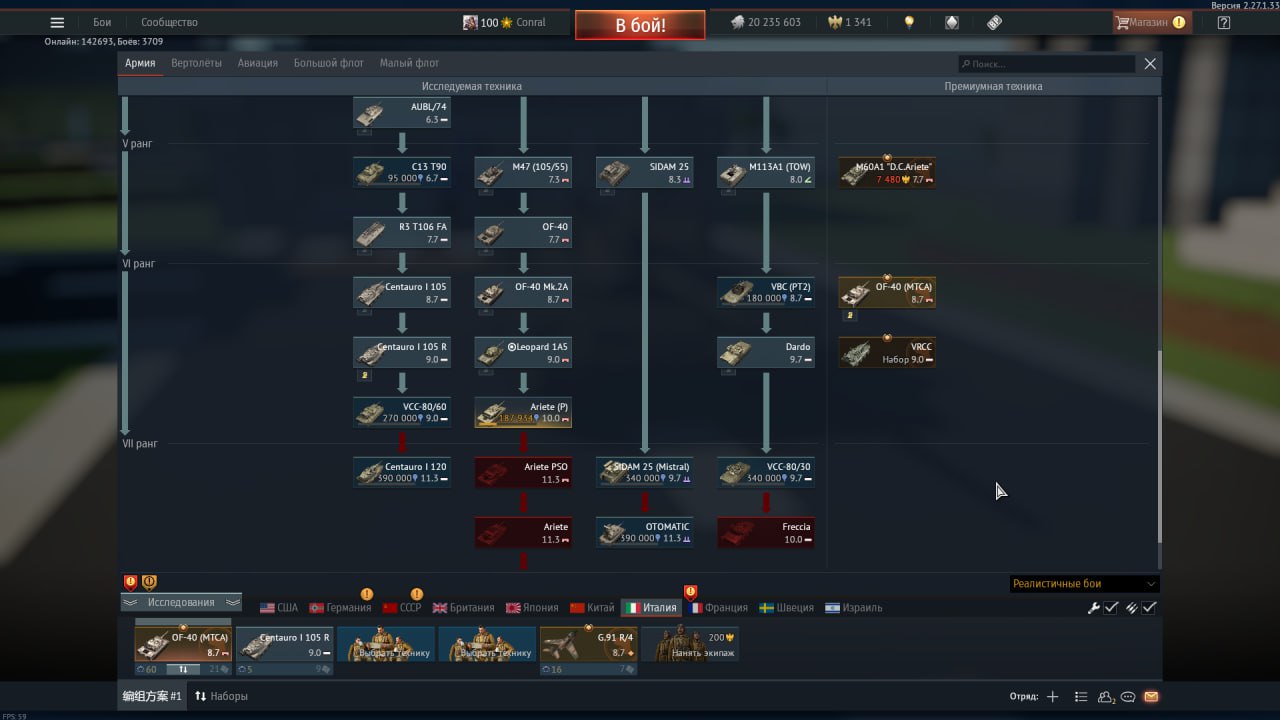1280x720 pixels.
Task: Select VCC-80/60 vehicle card
Action: 402,413
